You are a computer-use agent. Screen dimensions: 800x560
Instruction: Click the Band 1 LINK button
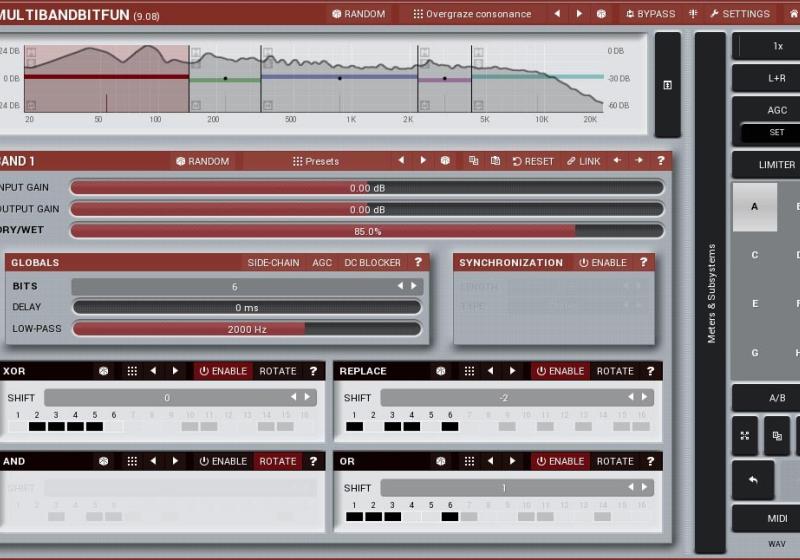click(583, 161)
